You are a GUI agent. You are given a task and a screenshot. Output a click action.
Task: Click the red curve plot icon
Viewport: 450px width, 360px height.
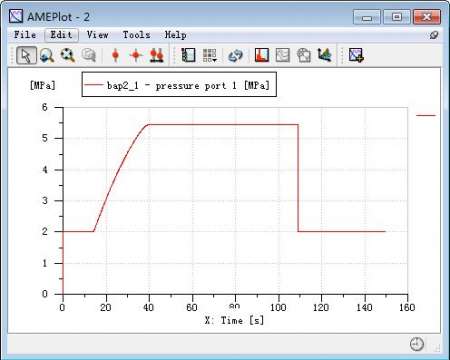point(262,55)
